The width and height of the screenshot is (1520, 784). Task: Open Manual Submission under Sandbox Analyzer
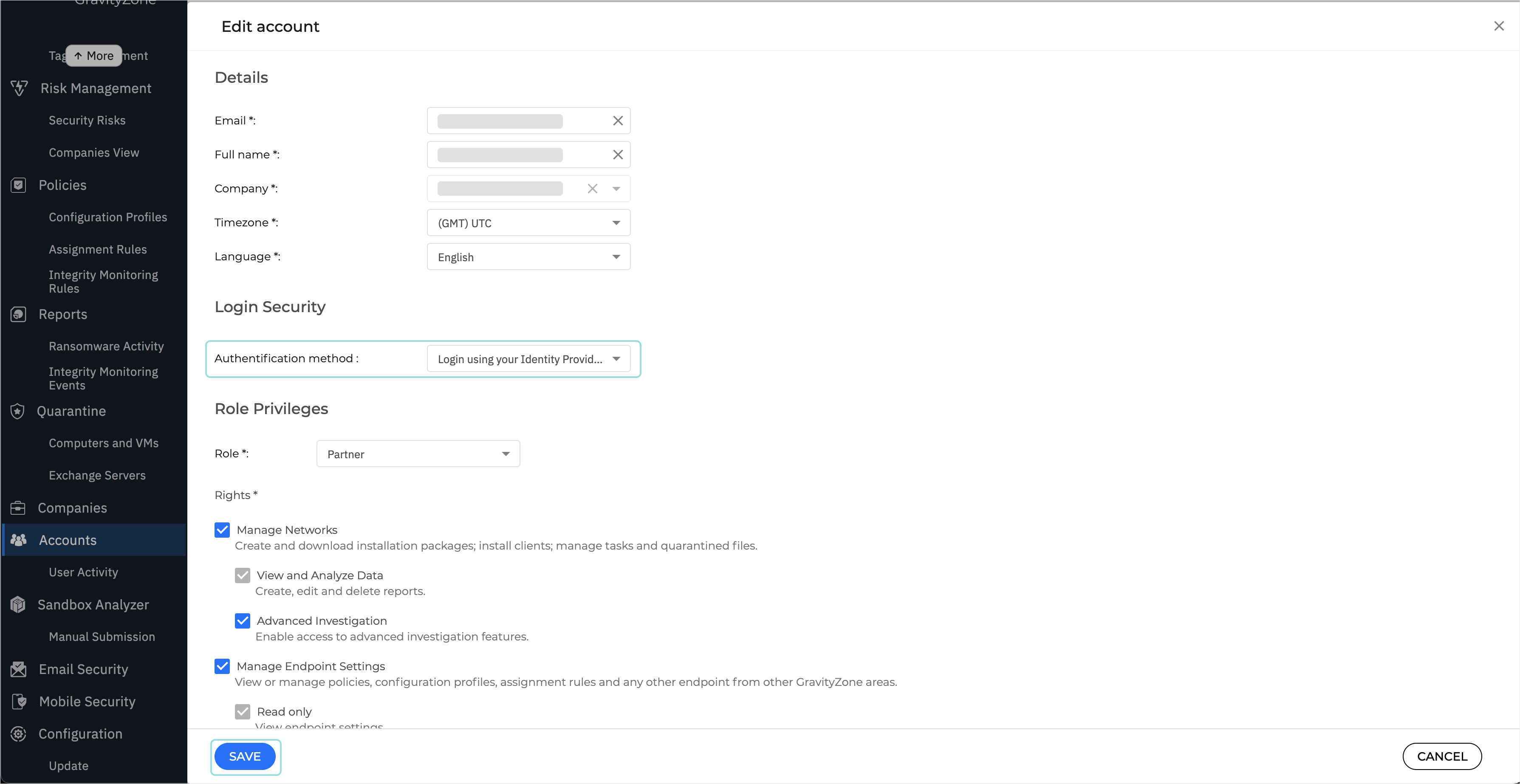pyautogui.click(x=102, y=637)
